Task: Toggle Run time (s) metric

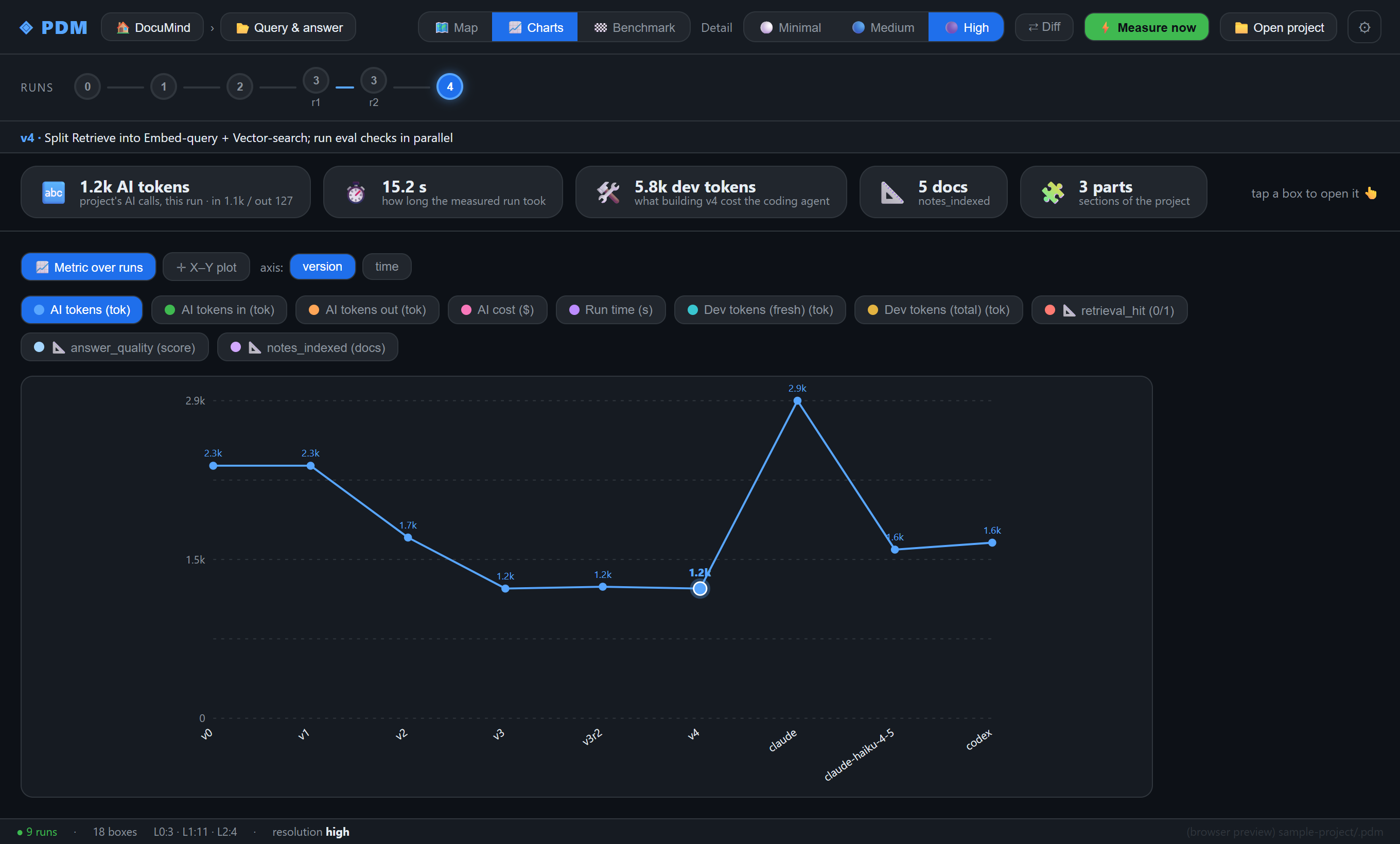Action: click(x=610, y=310)
